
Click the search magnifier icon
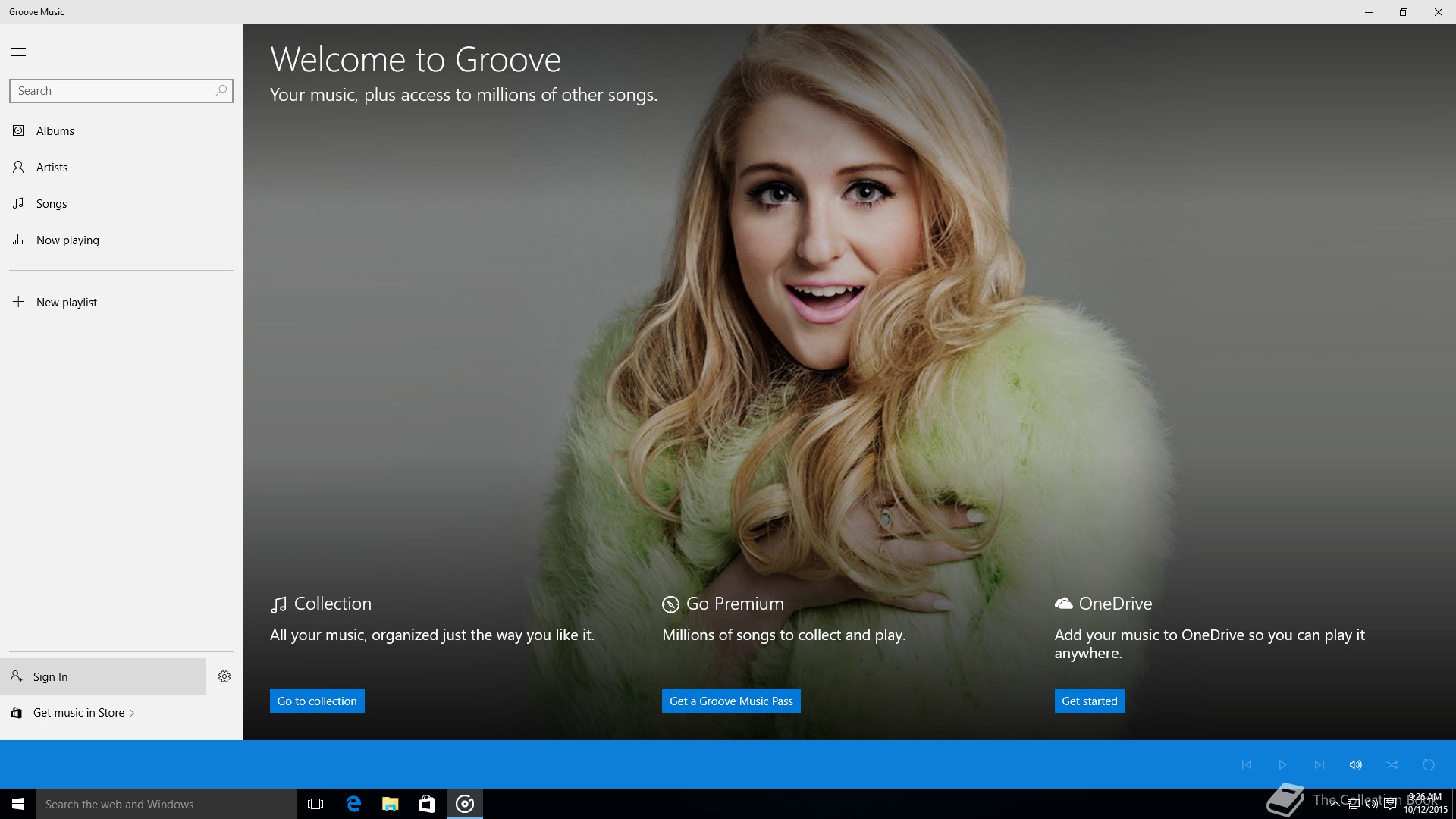pyautogui.click(x=221, y=90)
